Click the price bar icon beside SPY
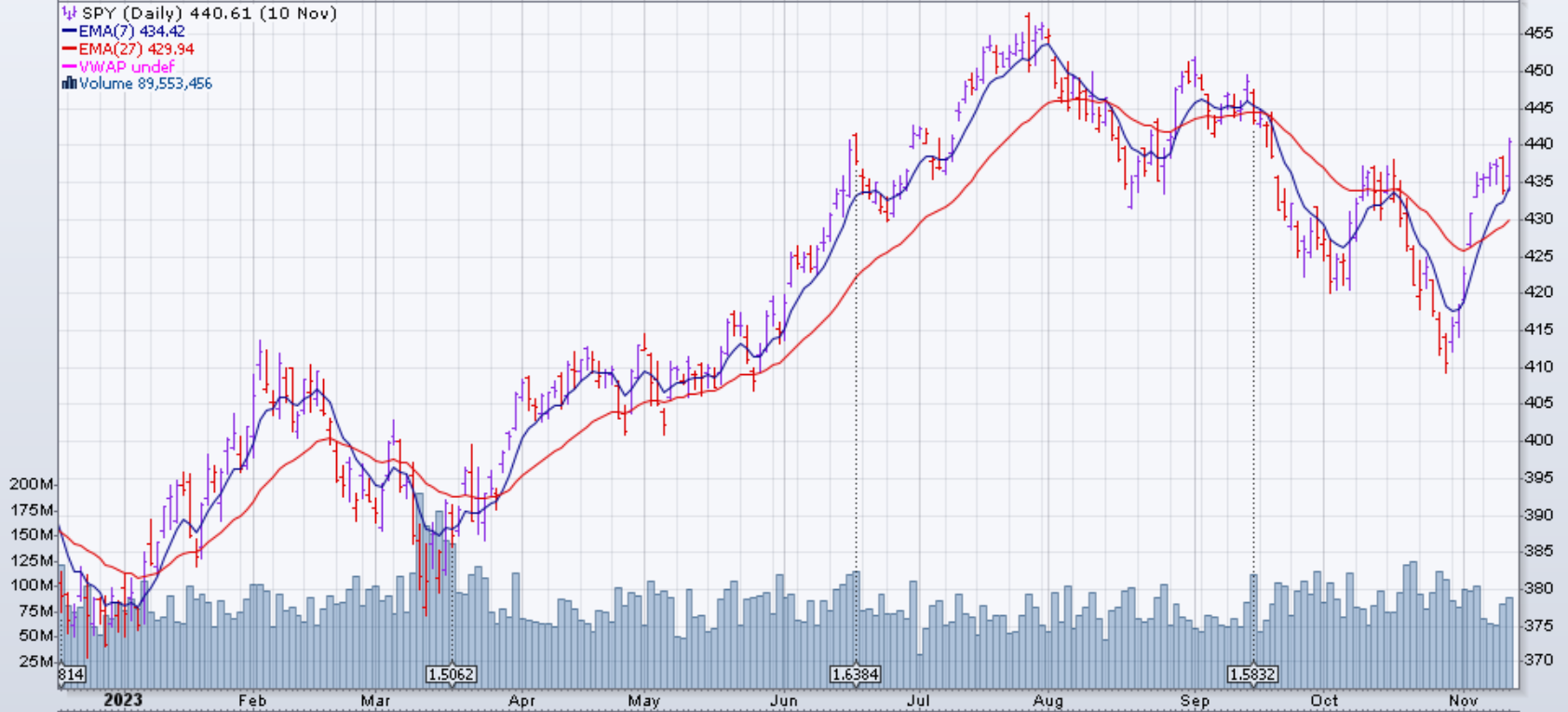 [x=69, y=13]
